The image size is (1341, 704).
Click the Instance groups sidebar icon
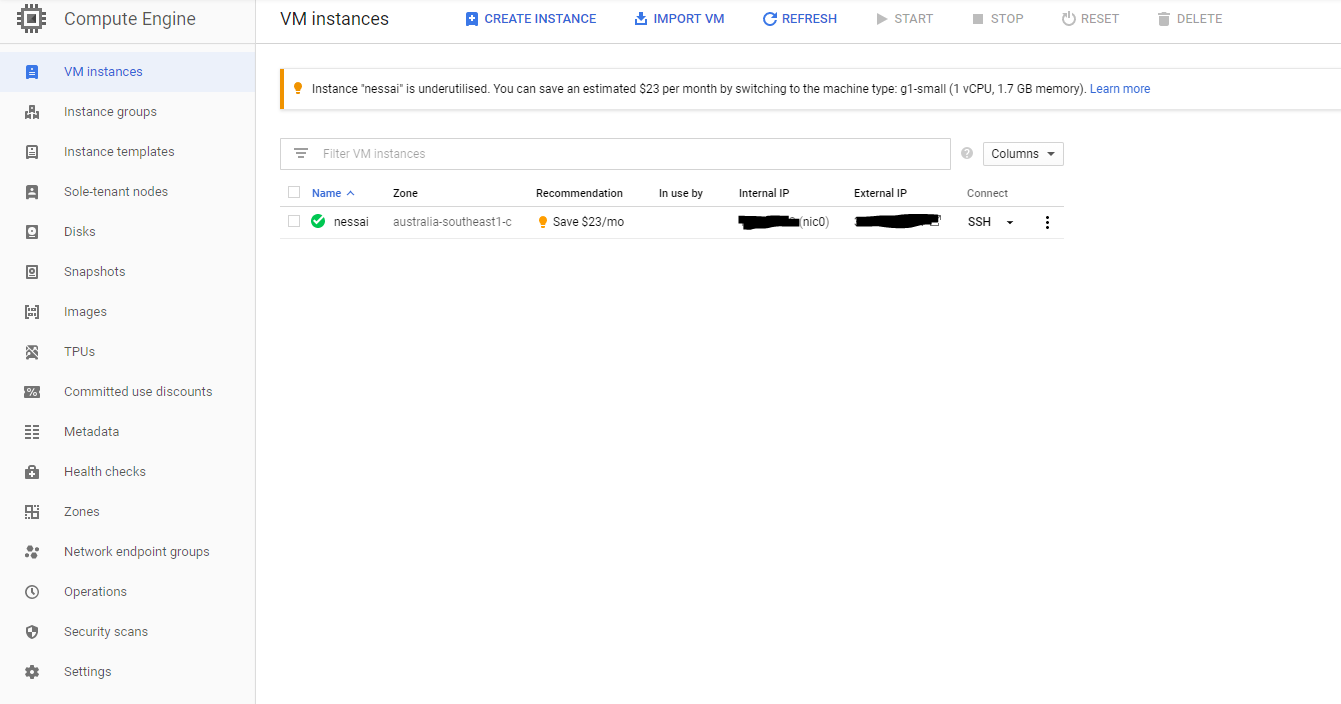[32, 112]
